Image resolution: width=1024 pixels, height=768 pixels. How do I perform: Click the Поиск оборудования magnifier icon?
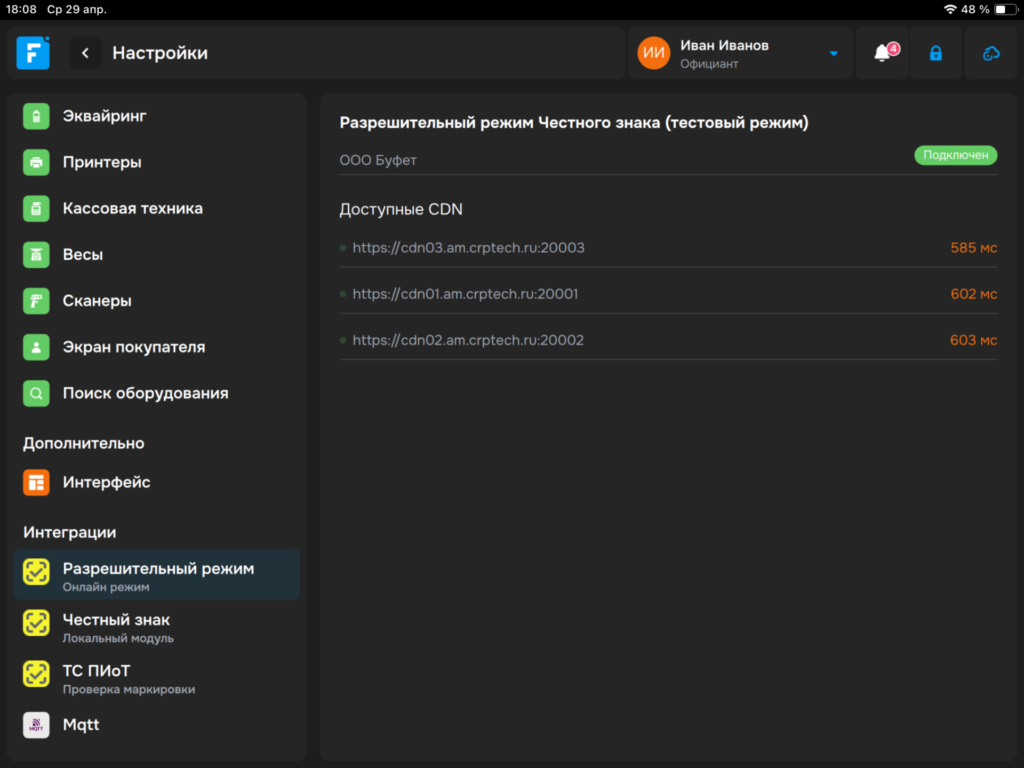point(36,393)
